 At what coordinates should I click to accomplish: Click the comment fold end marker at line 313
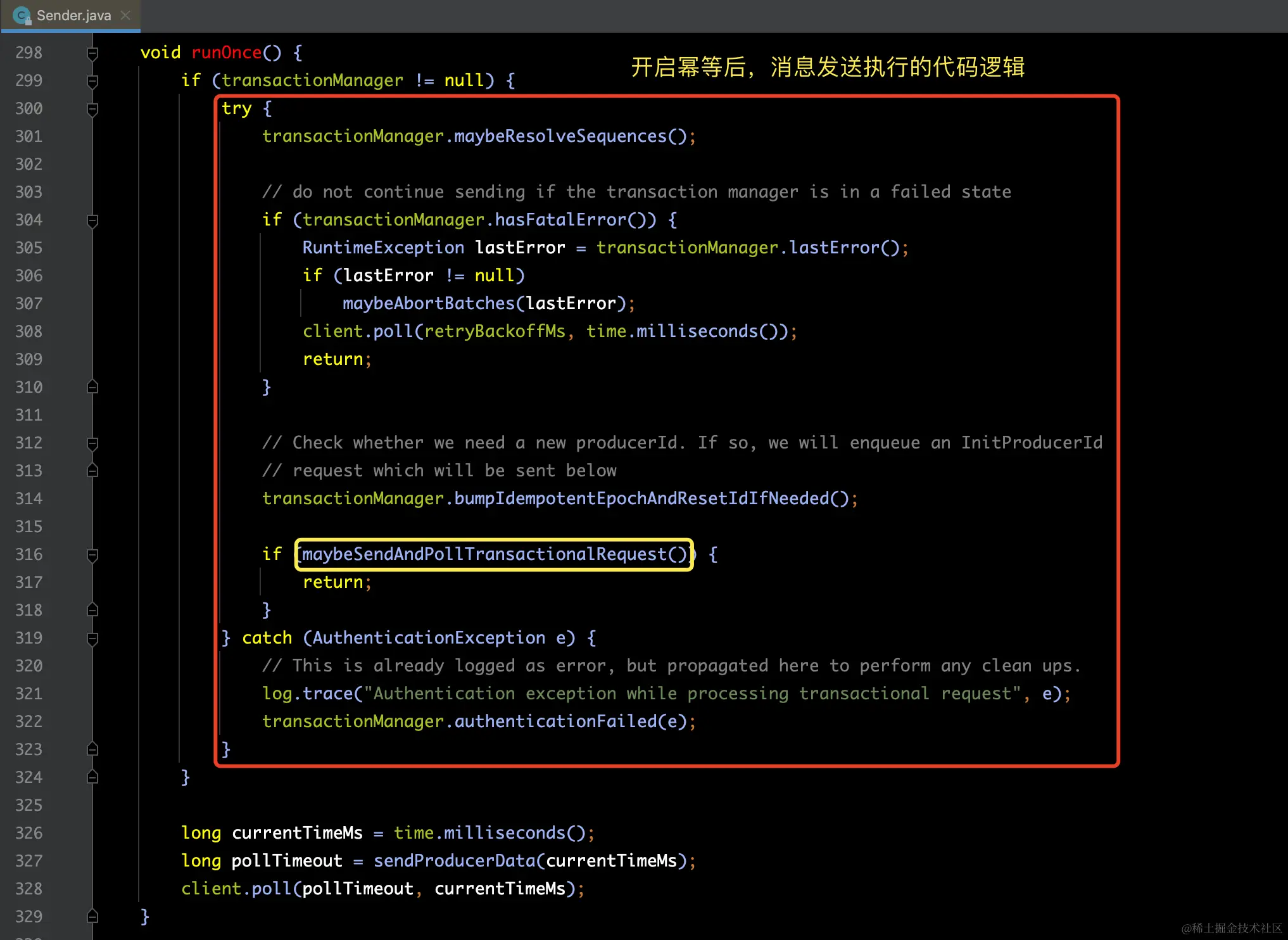point(92,470)
